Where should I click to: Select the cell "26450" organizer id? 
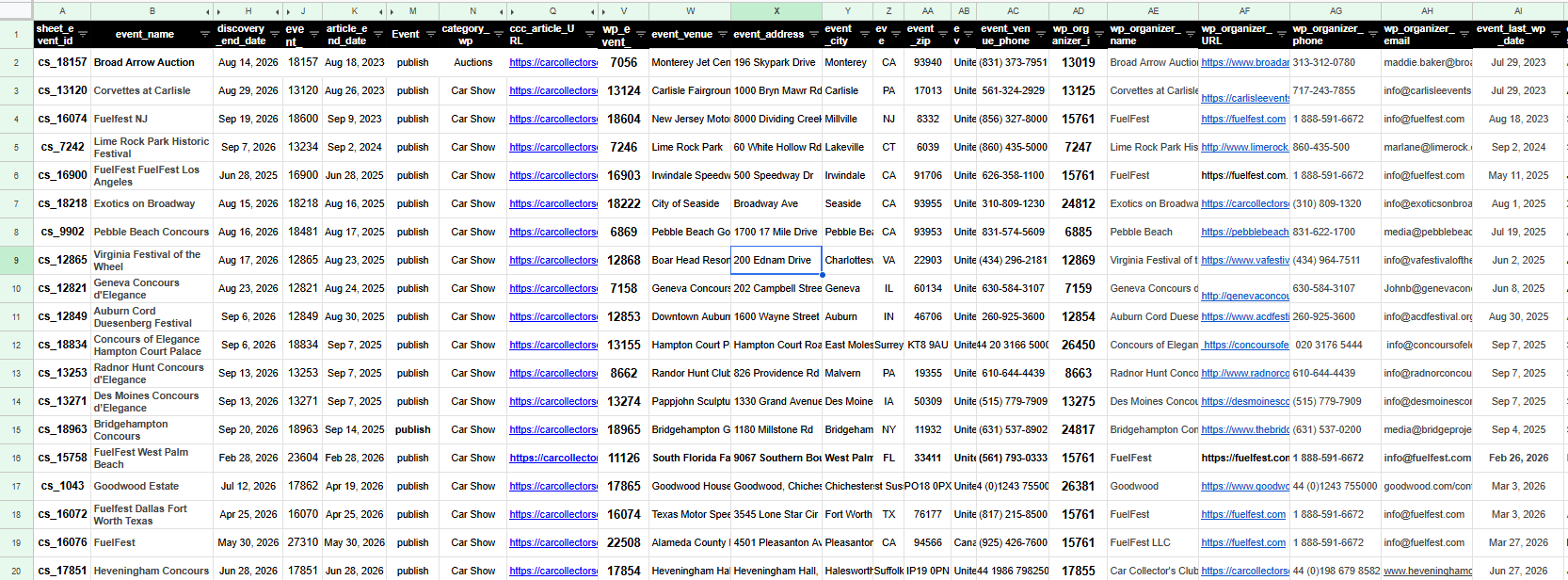(1078, 345)
